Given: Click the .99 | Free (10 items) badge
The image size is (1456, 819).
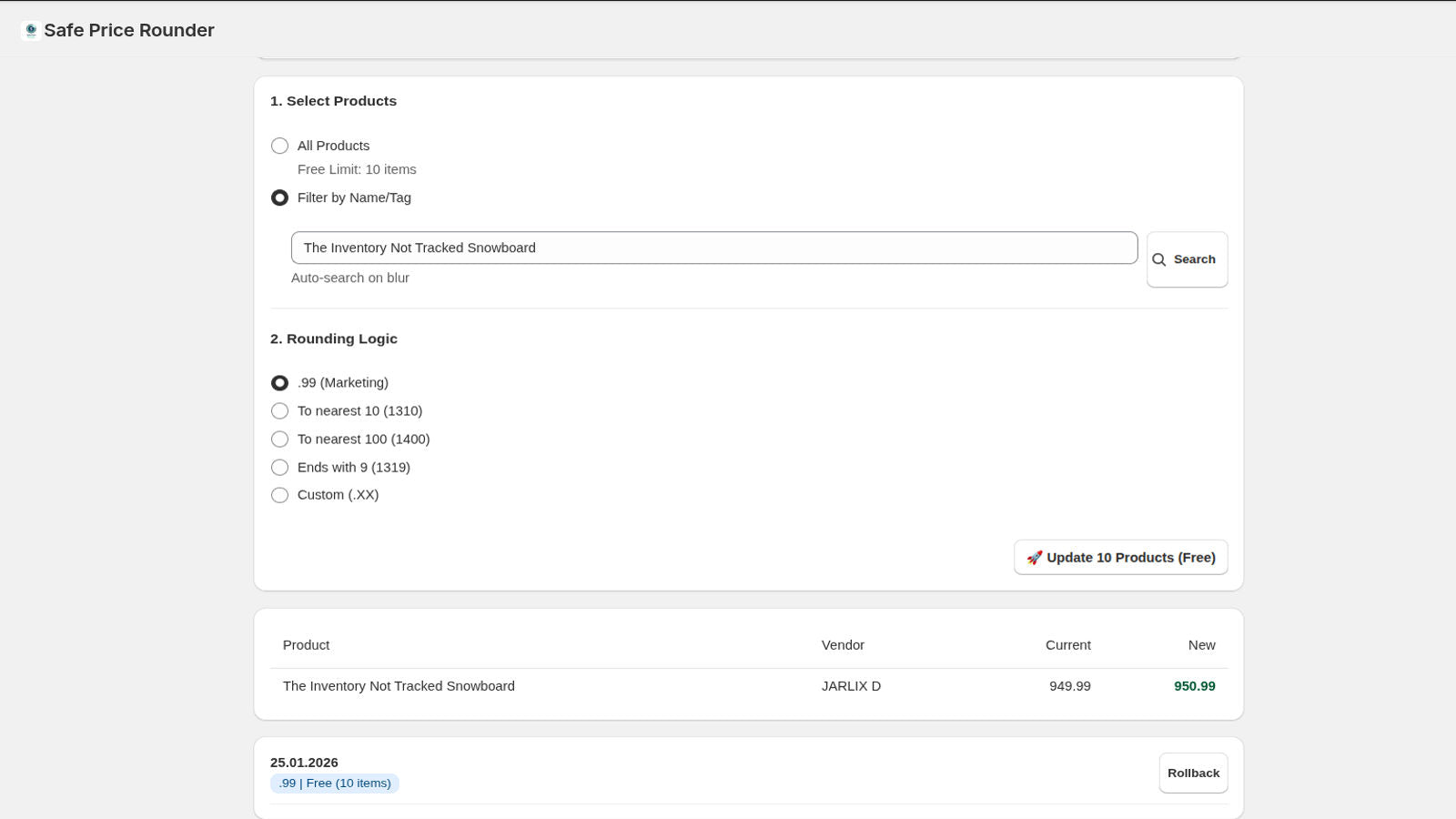Looking at the screenshot, I should point(334,783).
